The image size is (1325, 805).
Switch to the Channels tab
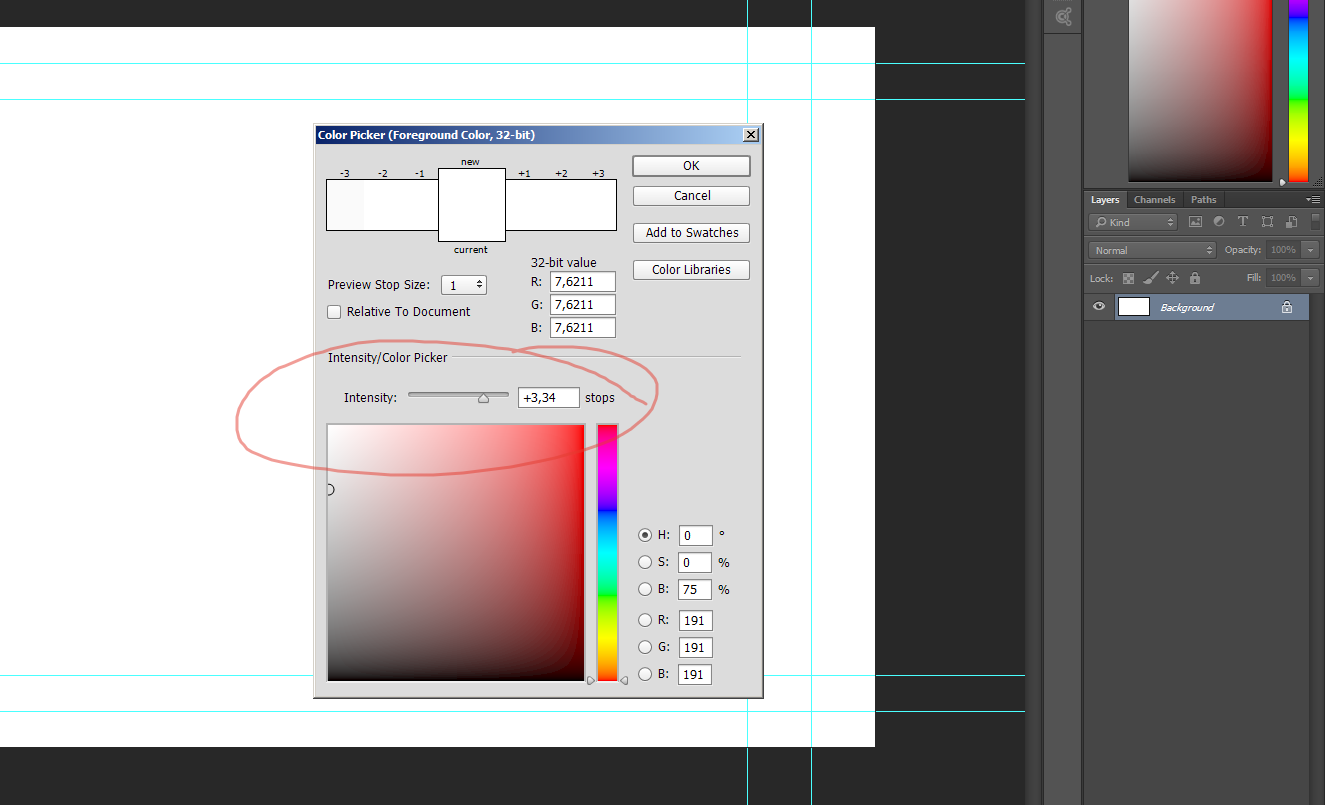coord(1155,199)
